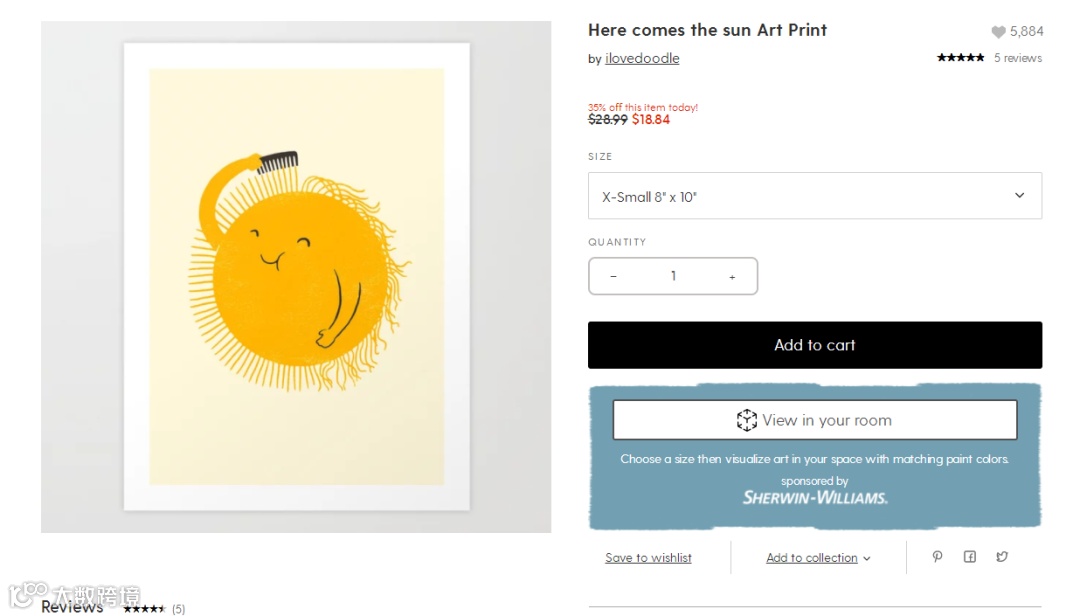The height and width of the screenshot is (616, 1080).
Task: Save item to wishlist
Action: 648,558
